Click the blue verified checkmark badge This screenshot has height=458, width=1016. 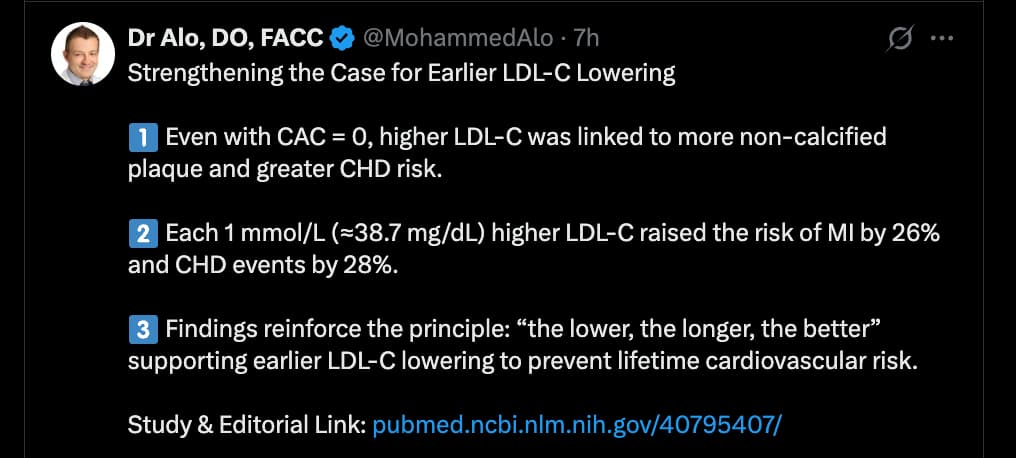coord(343,39)
